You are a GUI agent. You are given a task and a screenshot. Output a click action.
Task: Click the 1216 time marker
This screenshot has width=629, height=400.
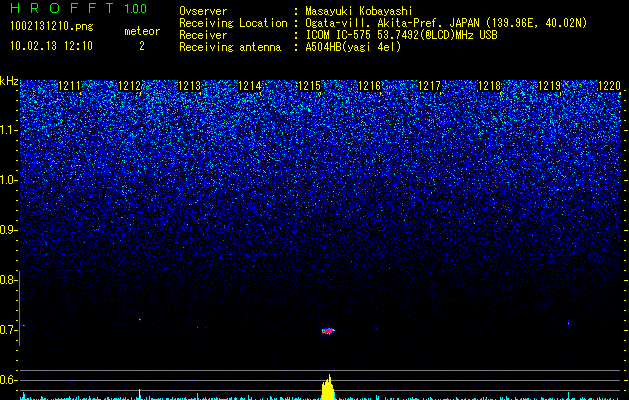(369, 86)
